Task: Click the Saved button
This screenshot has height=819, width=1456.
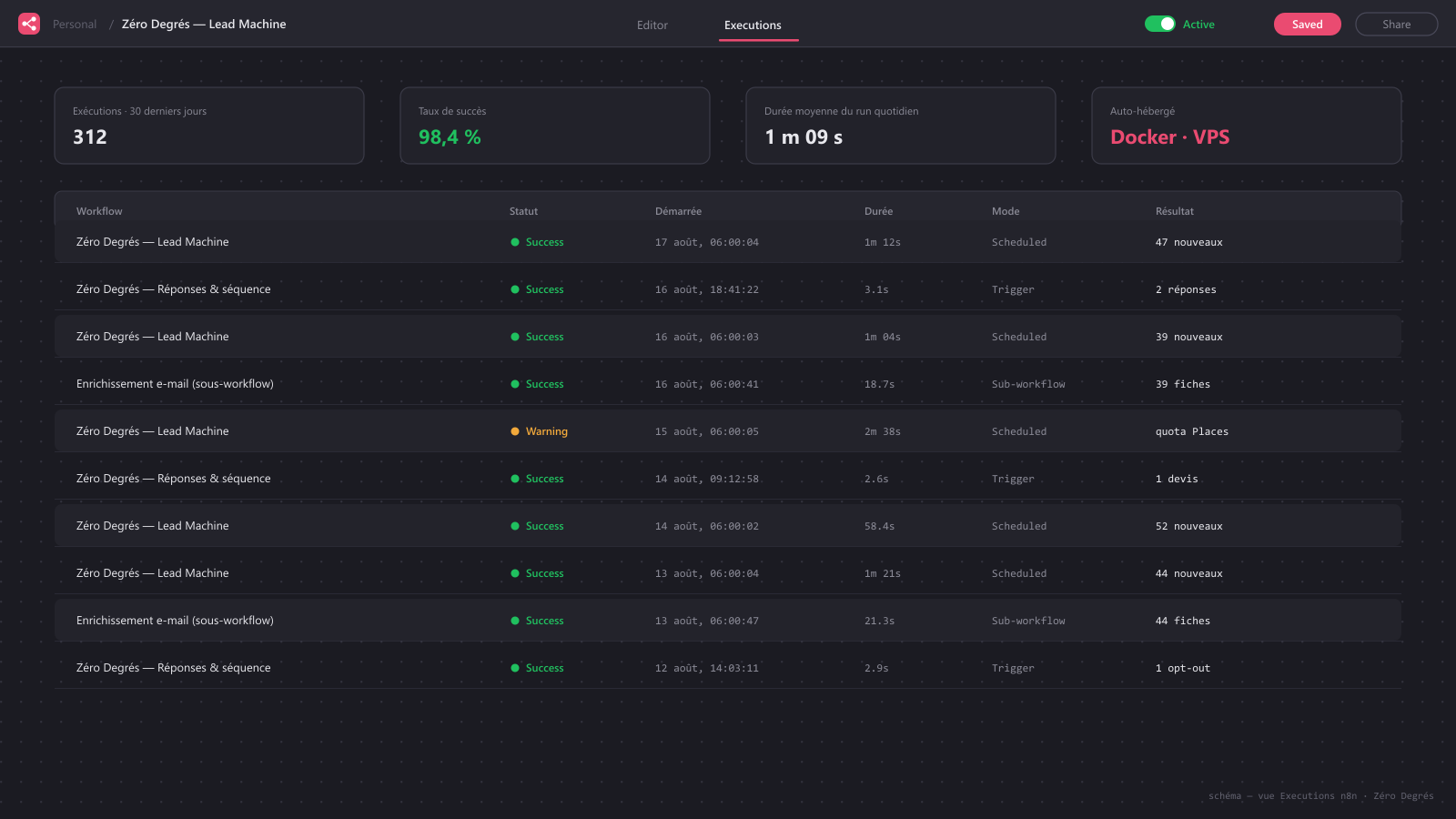Action: (1308, 24)
